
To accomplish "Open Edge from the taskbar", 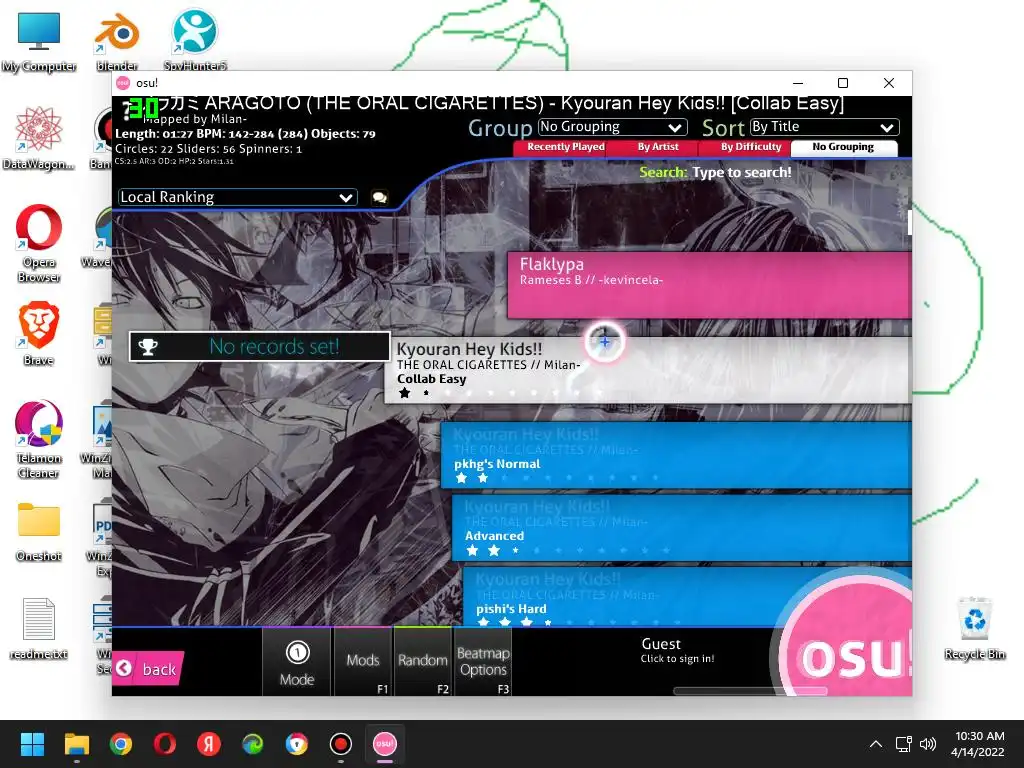I will click(253, 744).
